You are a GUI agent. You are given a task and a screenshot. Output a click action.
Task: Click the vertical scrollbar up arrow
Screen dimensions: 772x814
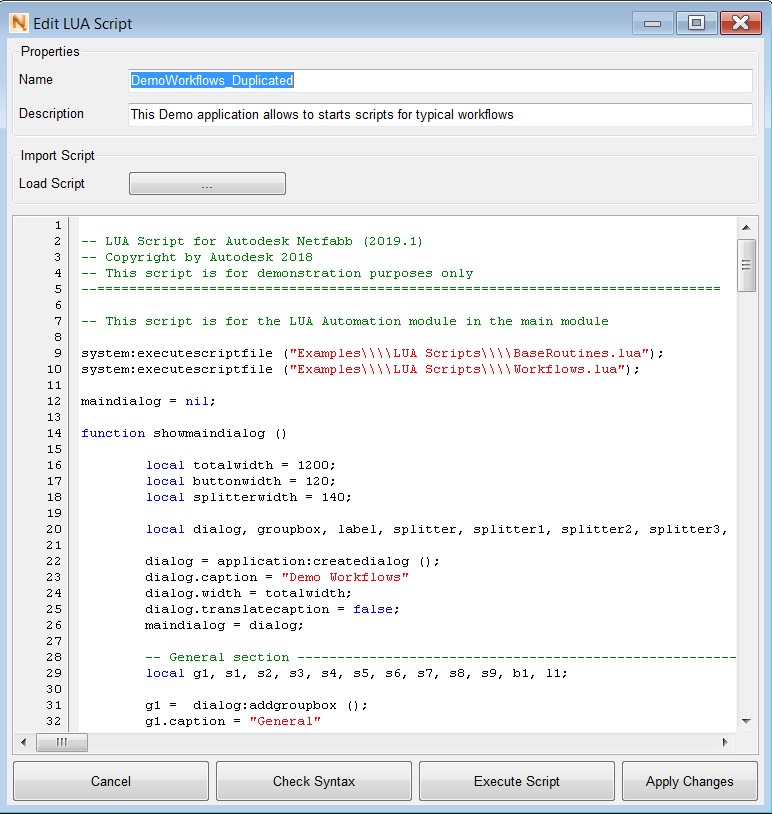747,227
